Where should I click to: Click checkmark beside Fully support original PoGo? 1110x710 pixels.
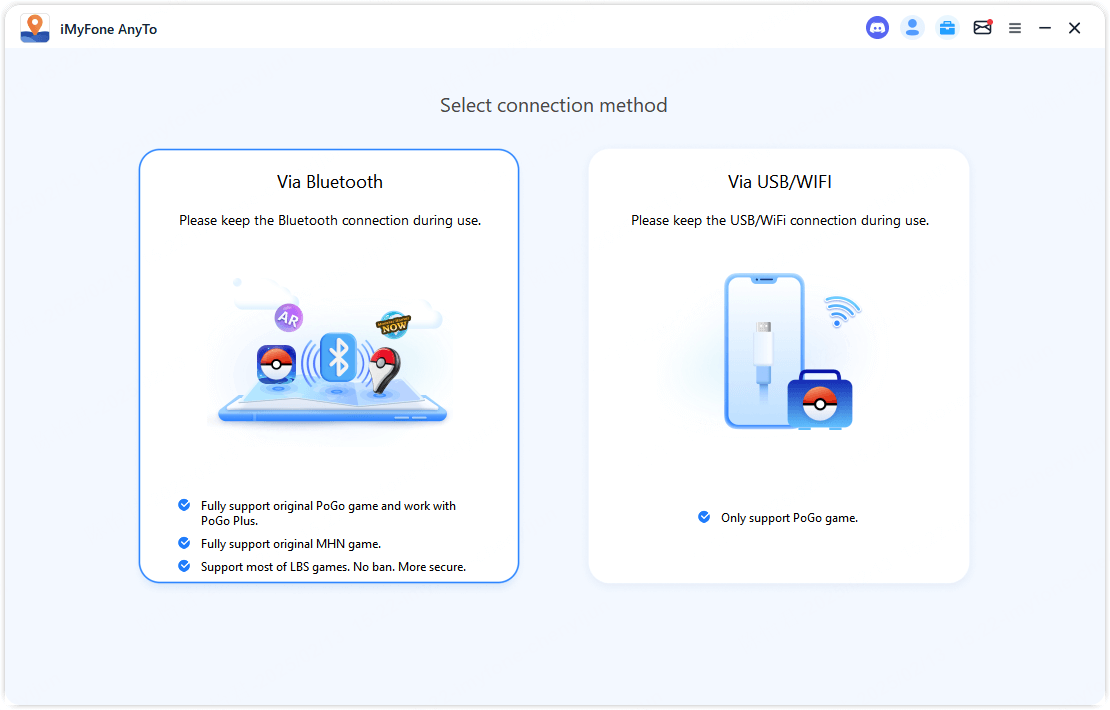184,506
